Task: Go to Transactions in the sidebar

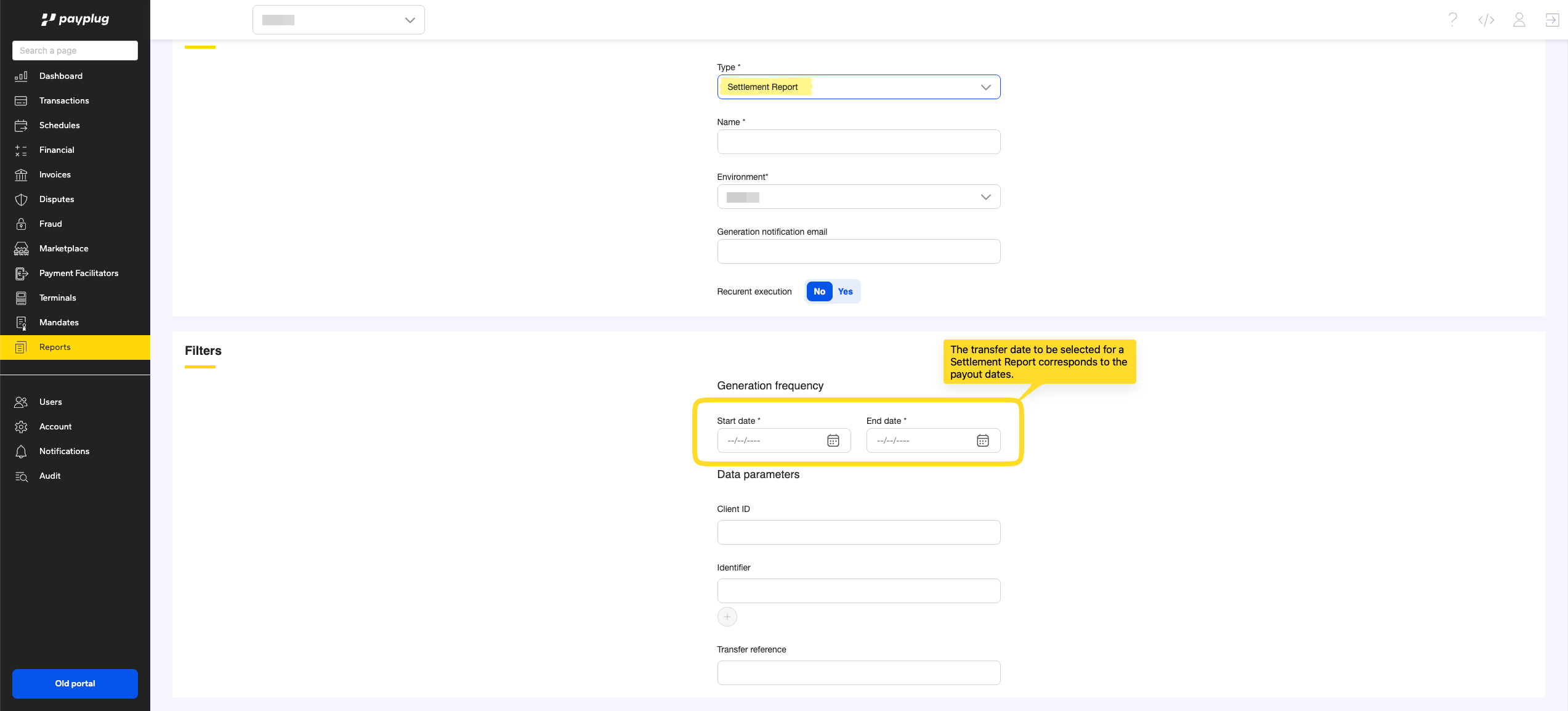Action: tap(64, 100)
